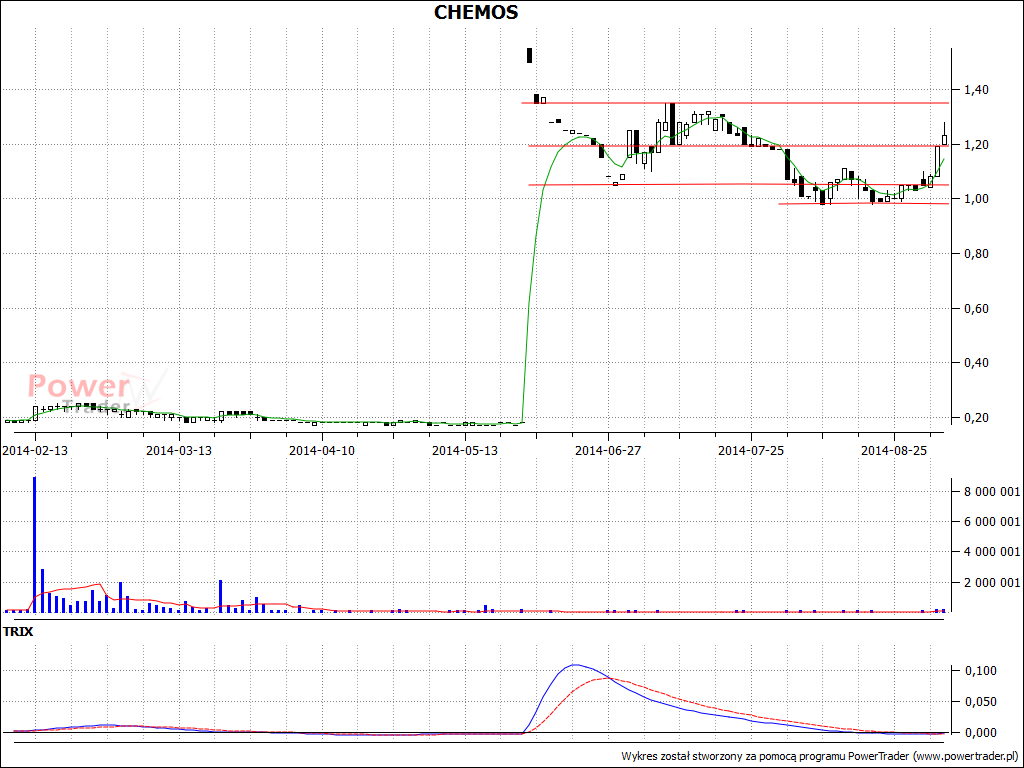The height and width of the screenshot is (768, 1024).
Task: Click the CHEMOS chart title
Action: coord(475,12)
